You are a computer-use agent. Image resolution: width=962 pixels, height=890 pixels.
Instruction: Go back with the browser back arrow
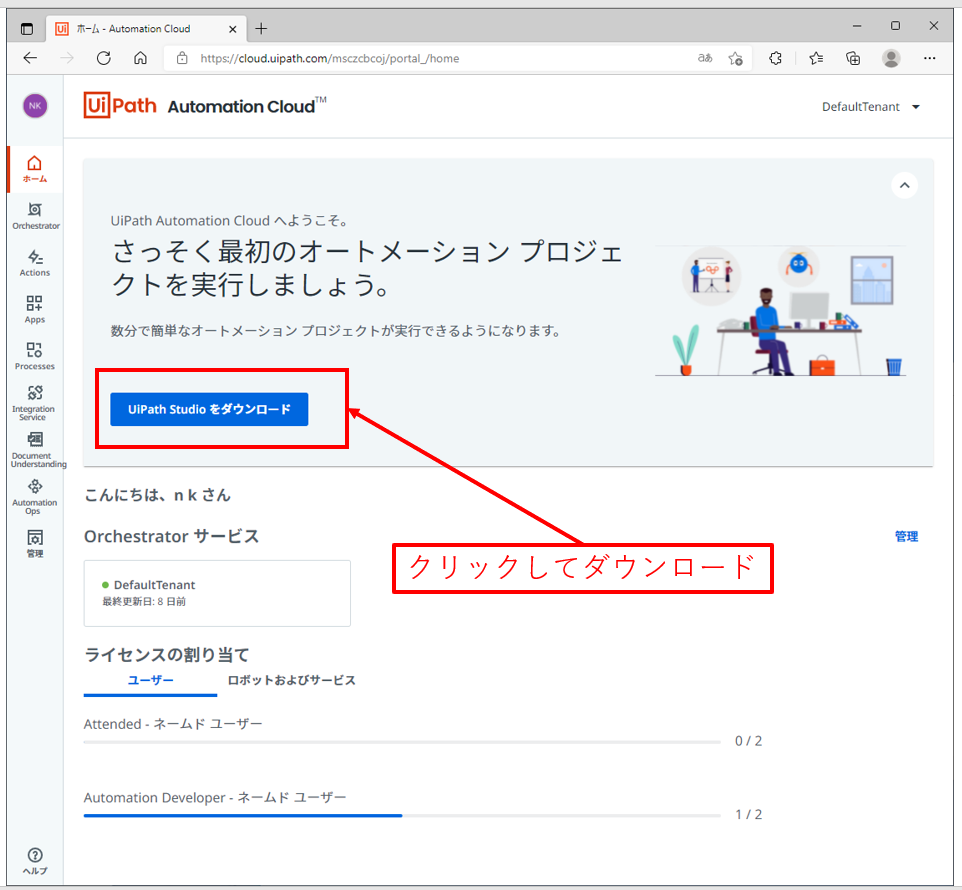pyautogui.click(x=30, y=58)
